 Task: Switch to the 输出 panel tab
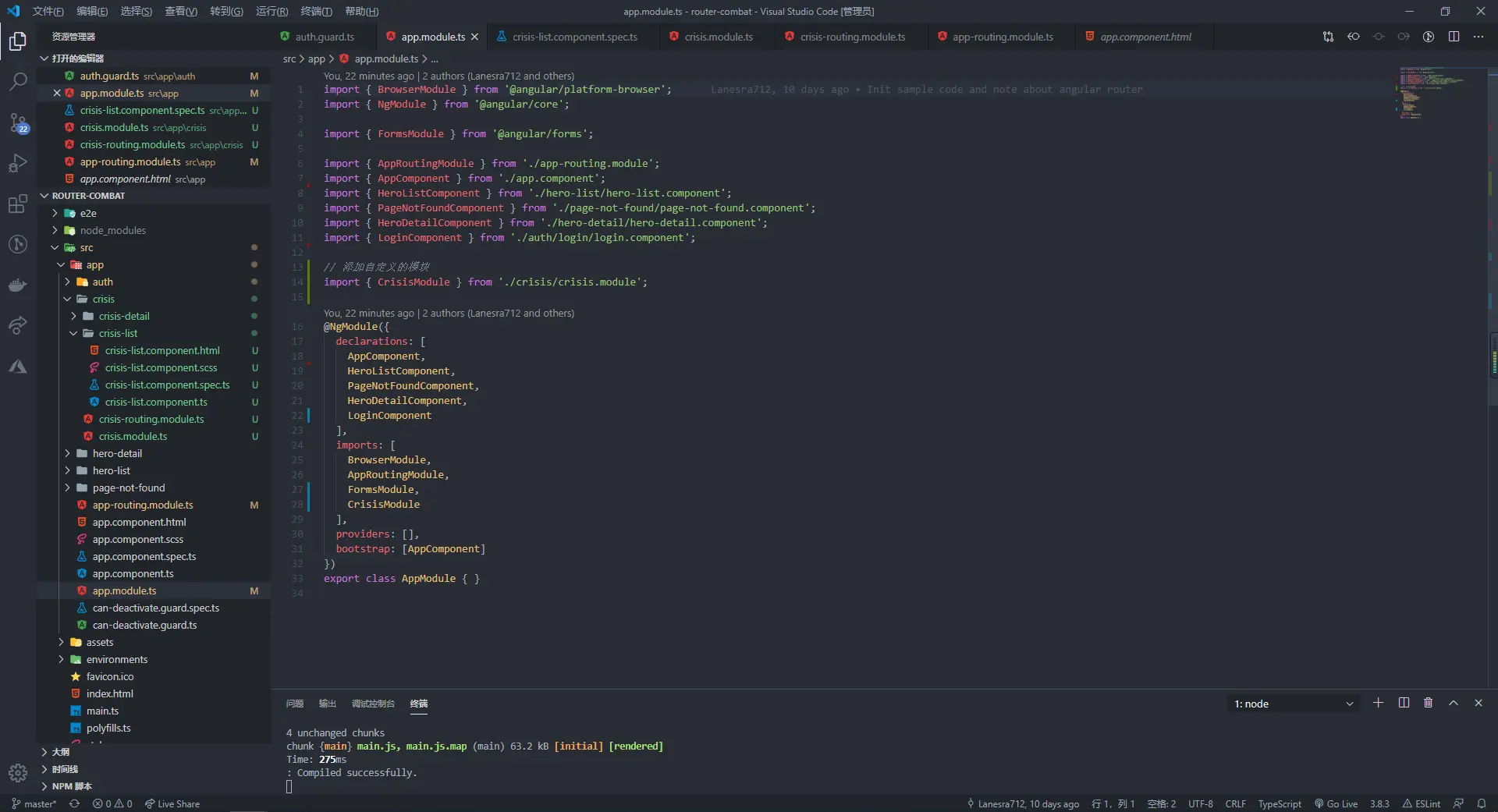[x=328, y=704]
